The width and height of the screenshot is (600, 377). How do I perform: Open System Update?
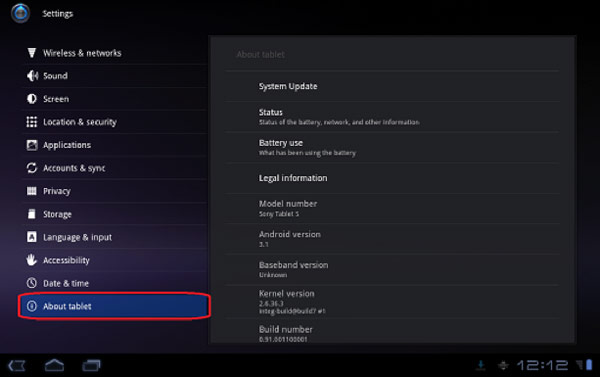pos(392,86)
